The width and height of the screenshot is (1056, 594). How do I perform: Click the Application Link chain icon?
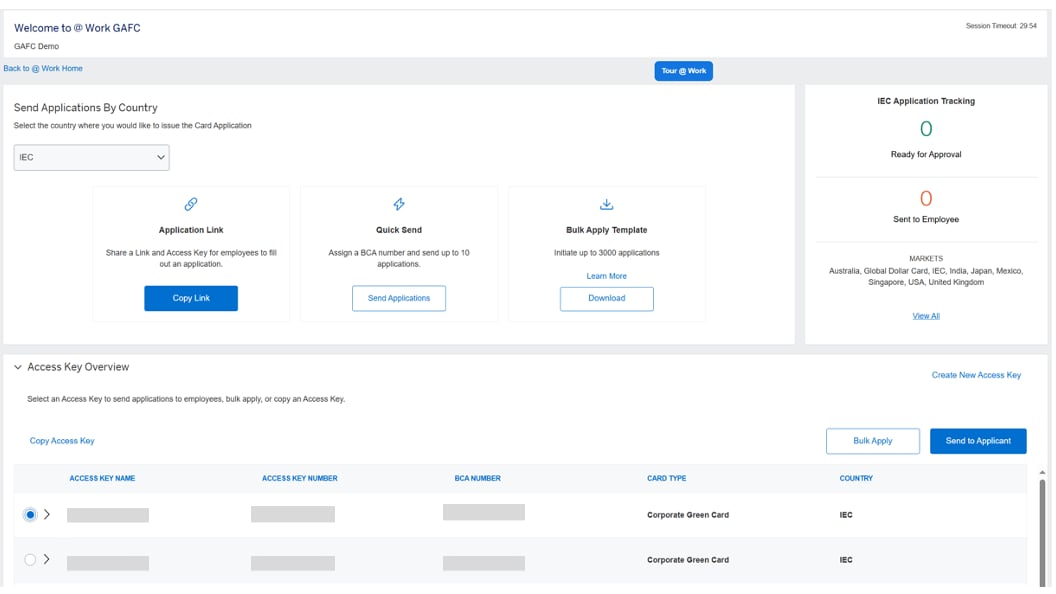pos(191,203)
